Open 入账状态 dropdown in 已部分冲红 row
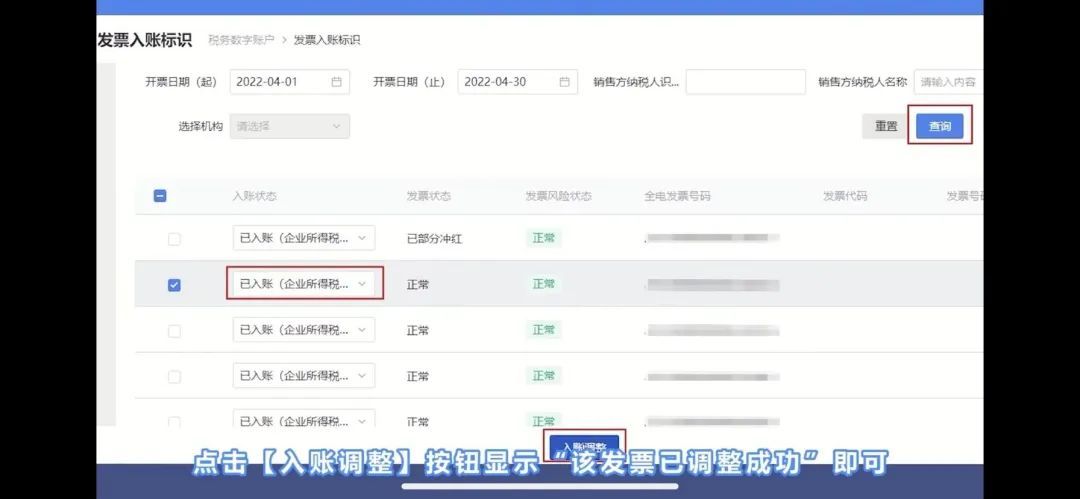Viewport: 1080px width, 499px height. click(304, 238)
